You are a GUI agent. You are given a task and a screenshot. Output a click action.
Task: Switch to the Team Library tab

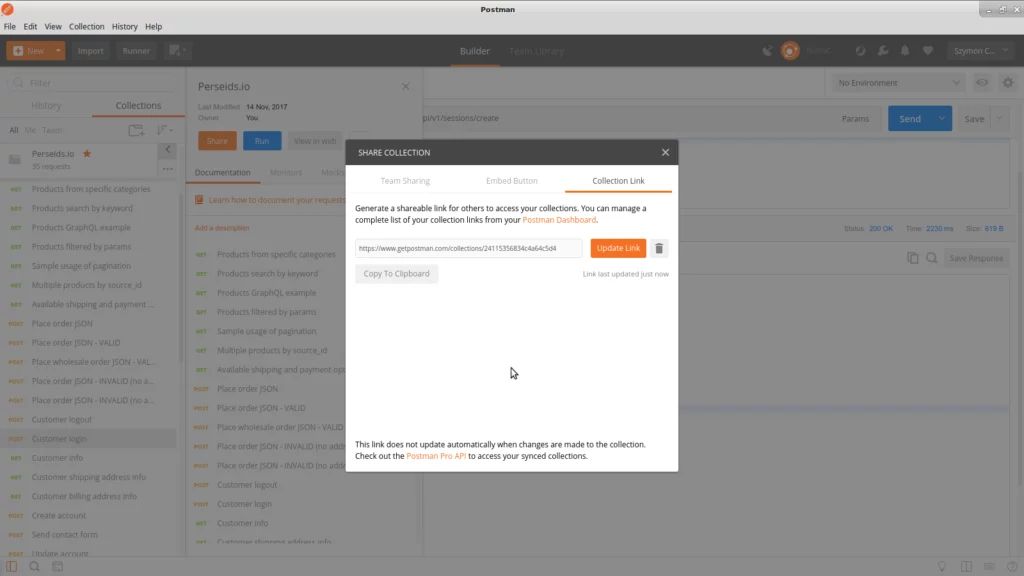536,51
